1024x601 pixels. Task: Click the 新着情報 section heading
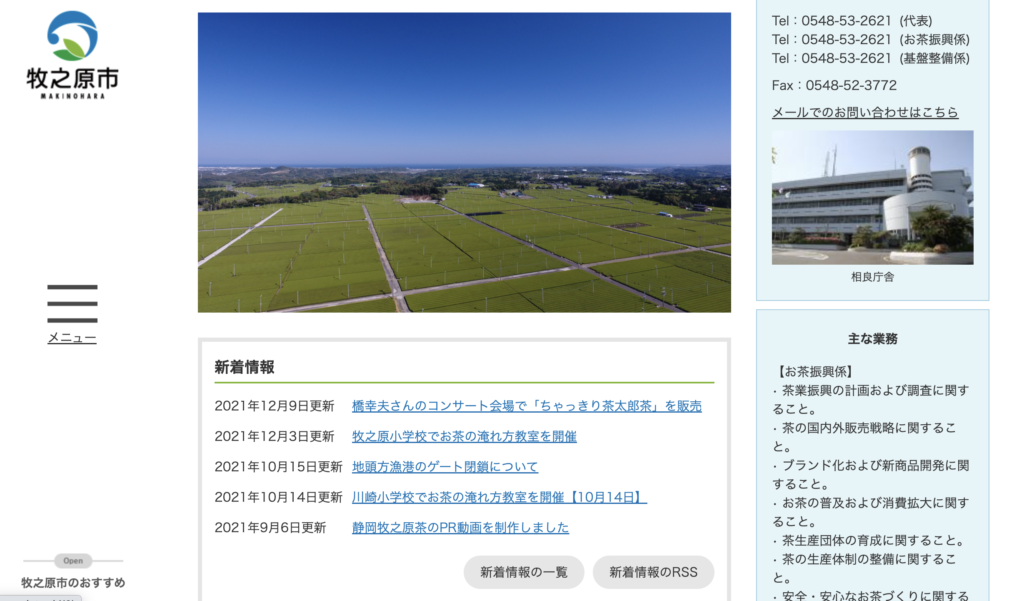[x=244, y=367]
